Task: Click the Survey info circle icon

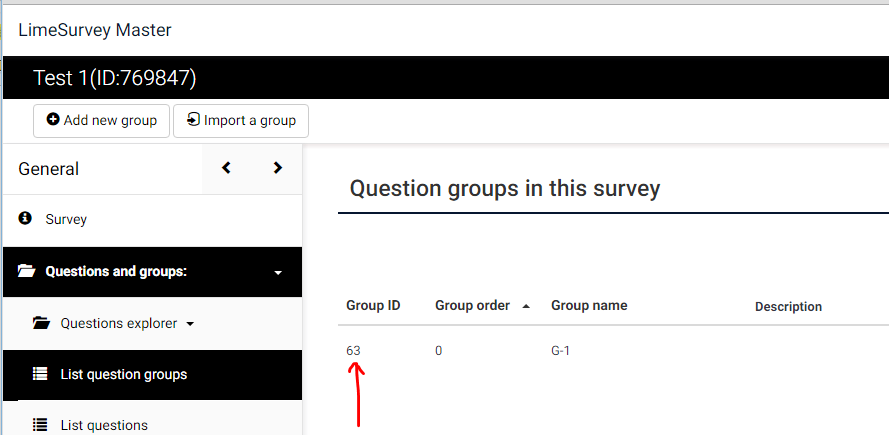Action: coord(25,218)
